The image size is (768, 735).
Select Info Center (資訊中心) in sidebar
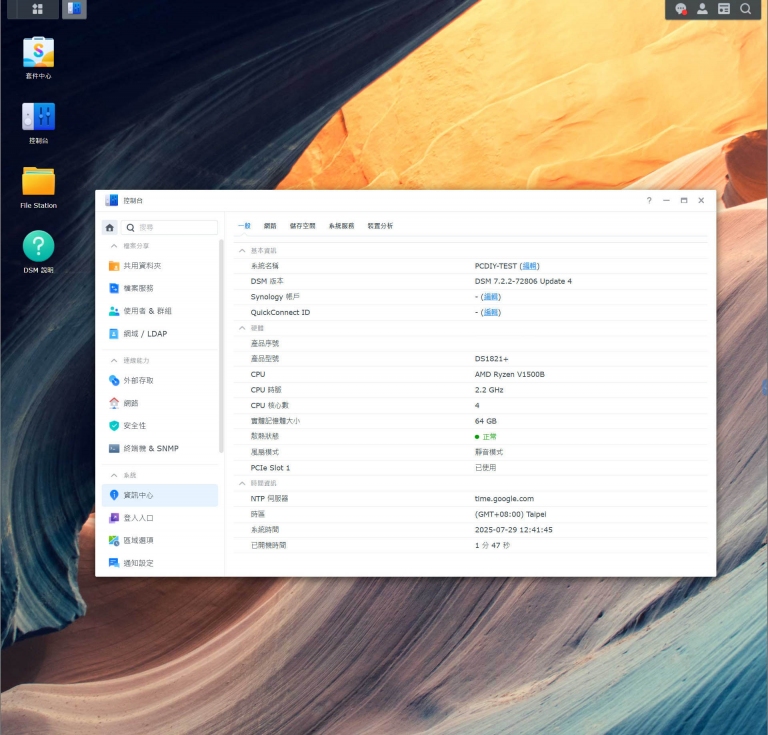click(160, 495)
